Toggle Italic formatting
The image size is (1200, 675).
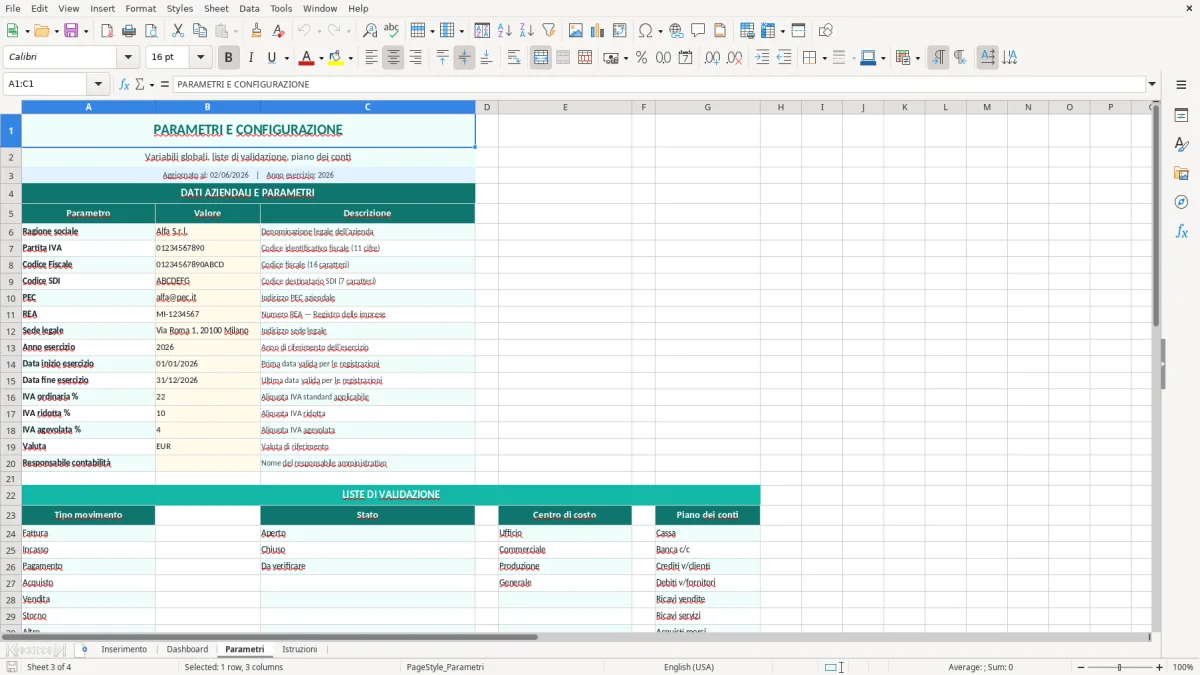click(x=251, y=58)
